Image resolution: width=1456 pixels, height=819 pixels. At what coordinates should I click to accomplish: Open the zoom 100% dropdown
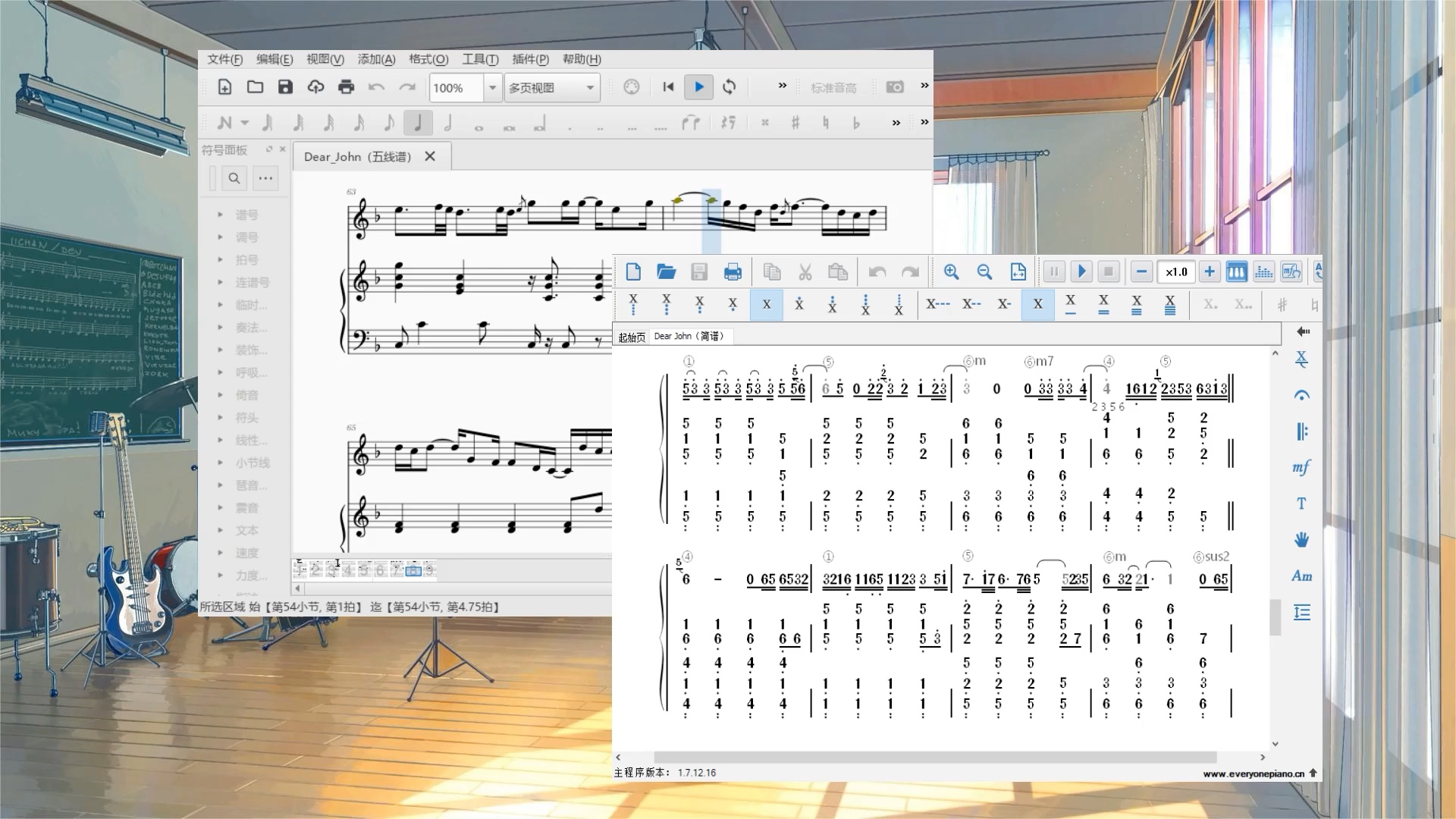pos(492,88)
